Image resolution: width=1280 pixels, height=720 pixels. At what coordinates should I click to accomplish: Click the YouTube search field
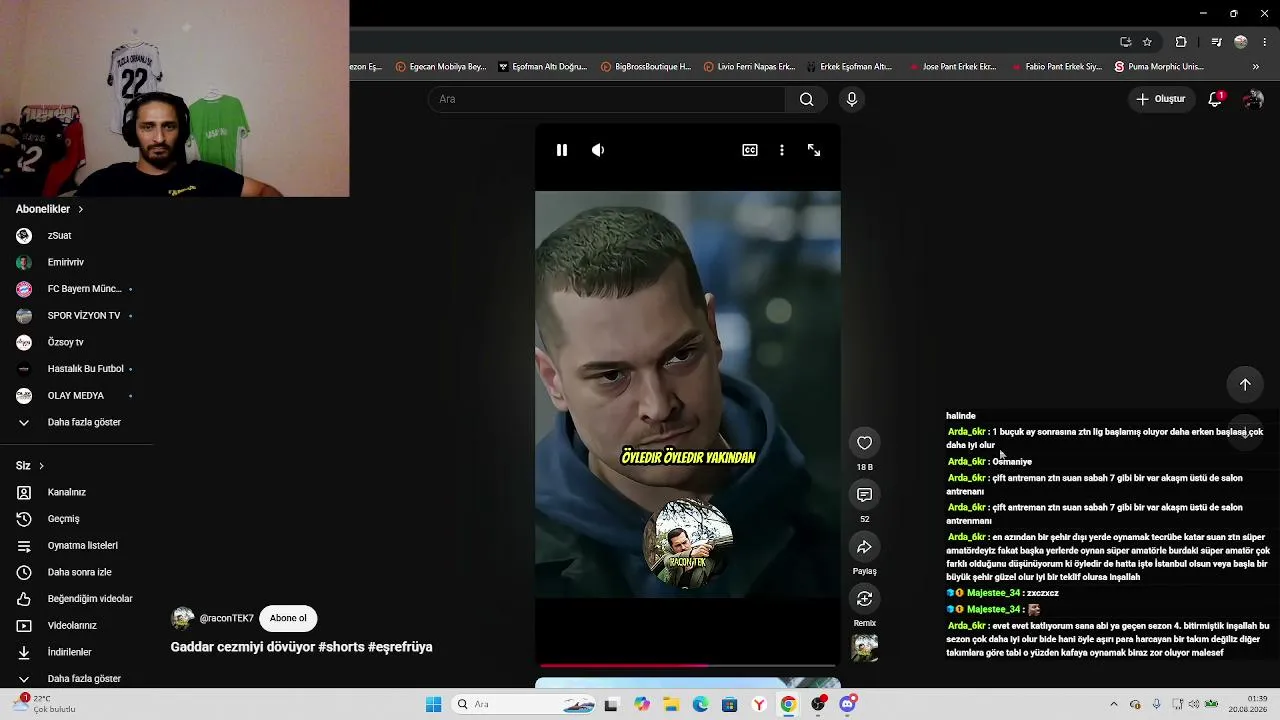click(x=607, y=99)
